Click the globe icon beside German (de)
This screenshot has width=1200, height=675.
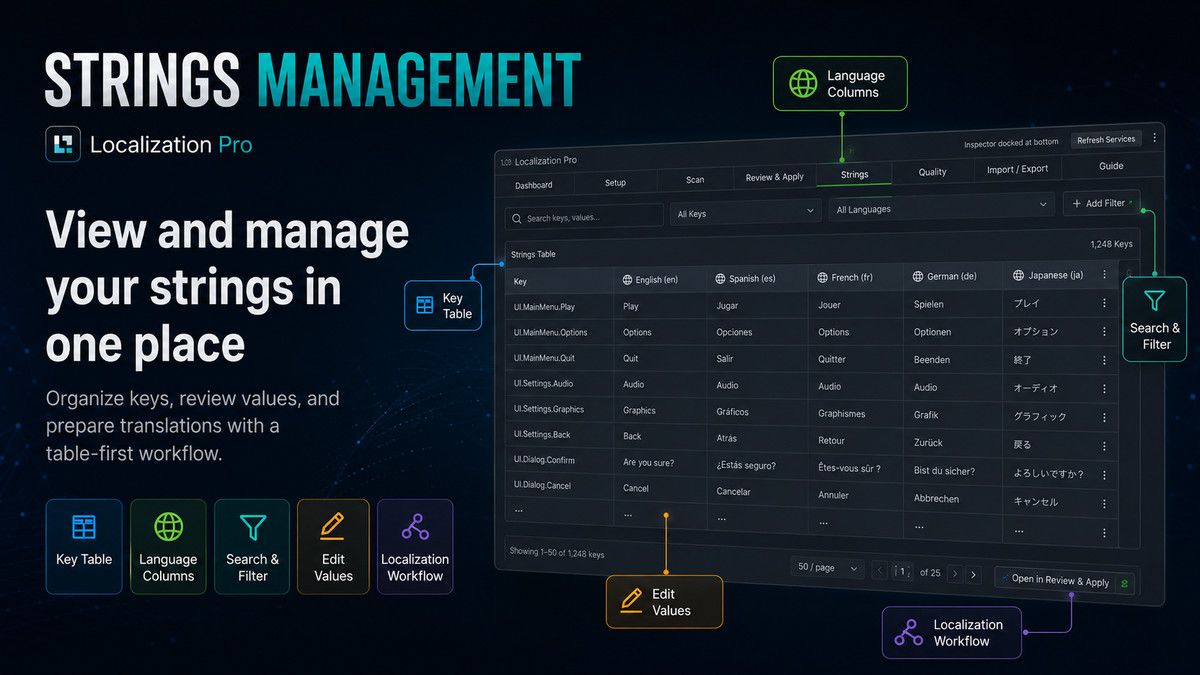pos(919,276)
